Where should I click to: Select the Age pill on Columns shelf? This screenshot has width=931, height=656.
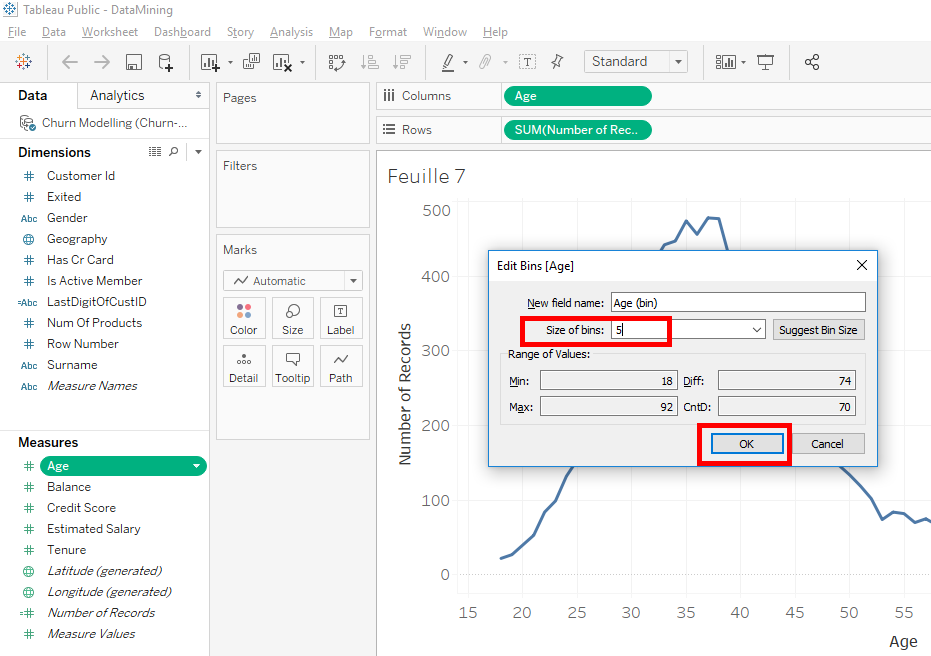[x=577, y=96]
